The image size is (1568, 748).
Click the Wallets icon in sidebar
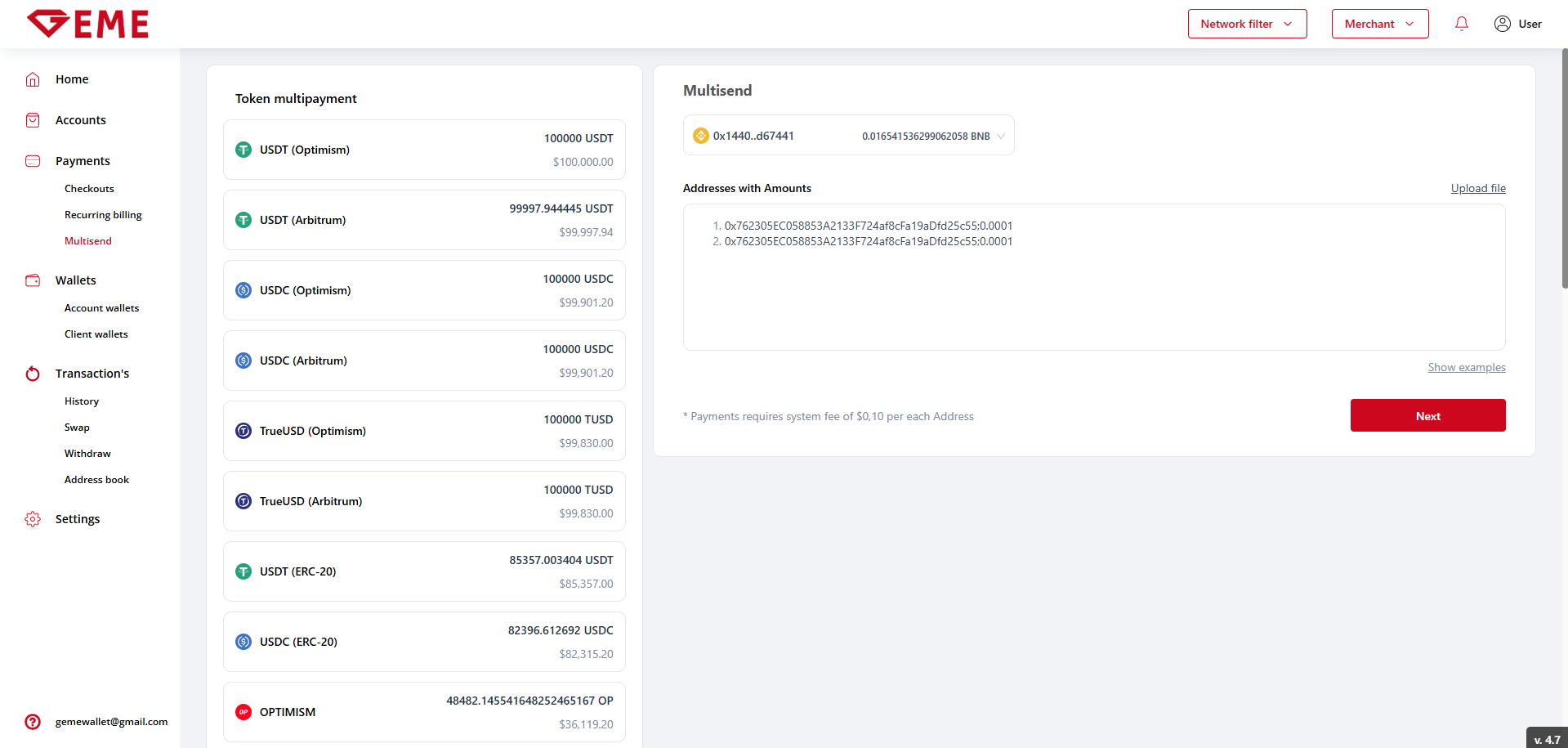(33, 280)
